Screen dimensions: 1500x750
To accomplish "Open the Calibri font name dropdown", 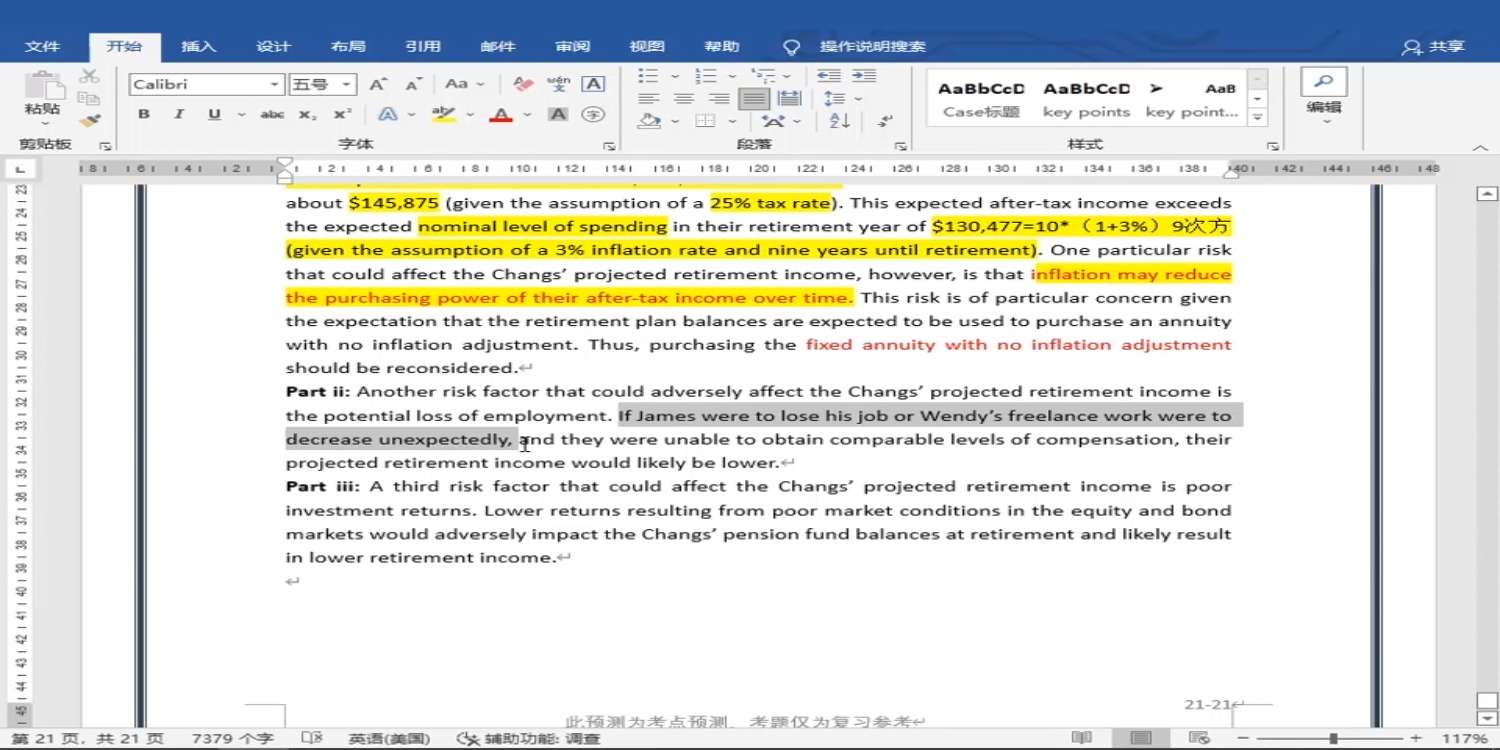I will [274, 85].
